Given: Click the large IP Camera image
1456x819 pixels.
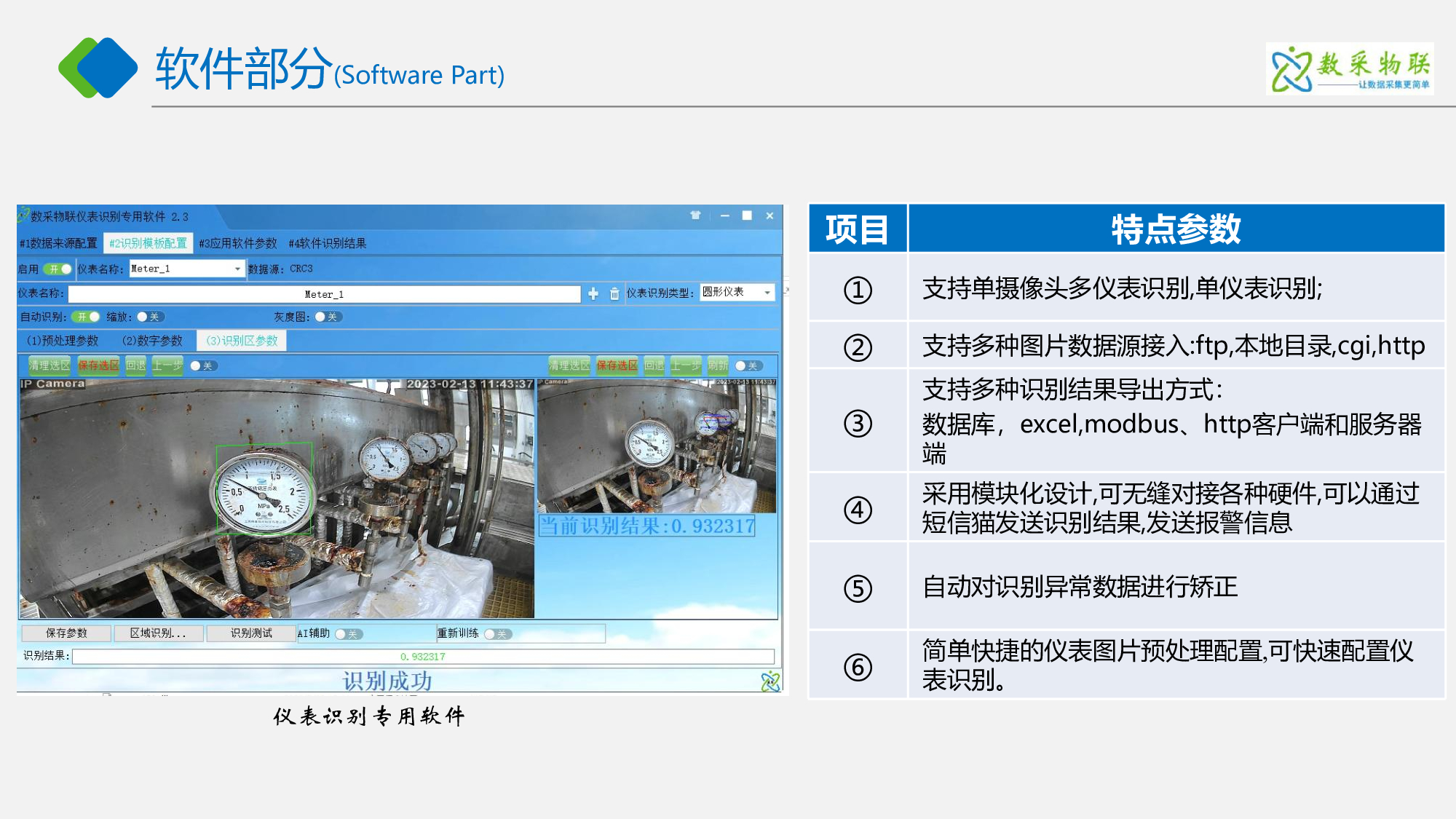Looking at the screenshot, I should (277, 499).
